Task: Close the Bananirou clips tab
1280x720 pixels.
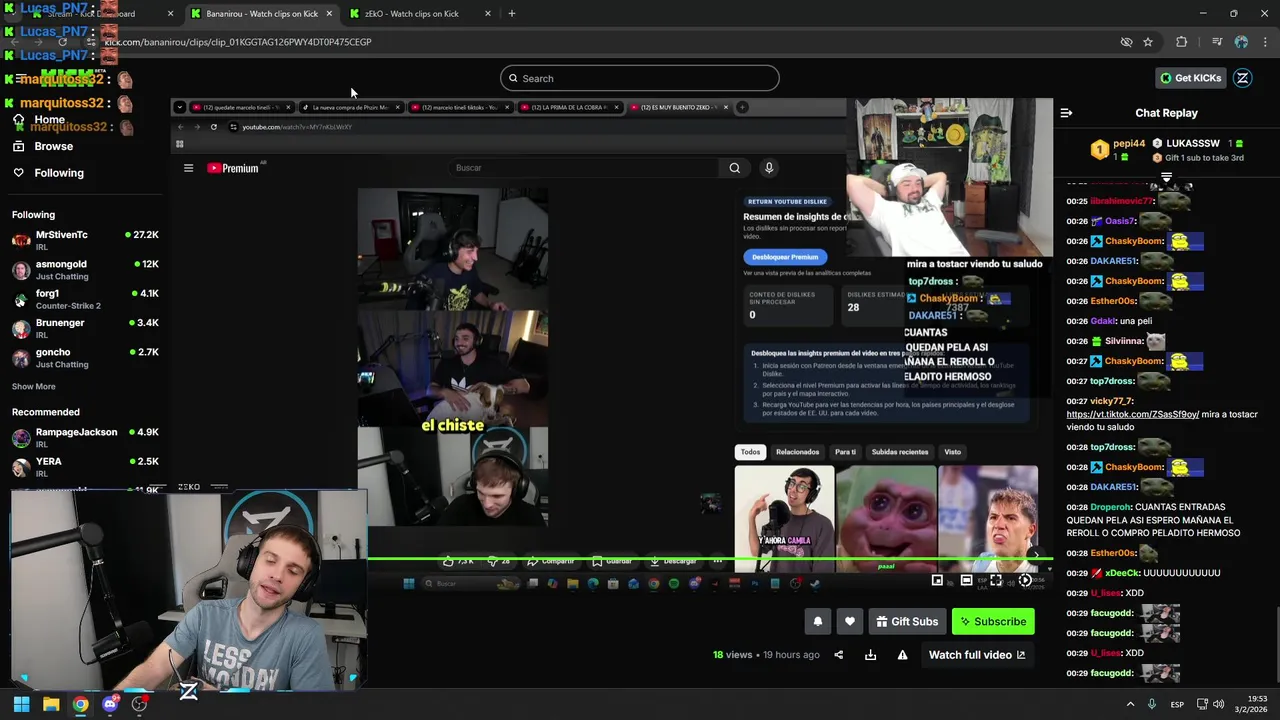Action: coord(329,14)
